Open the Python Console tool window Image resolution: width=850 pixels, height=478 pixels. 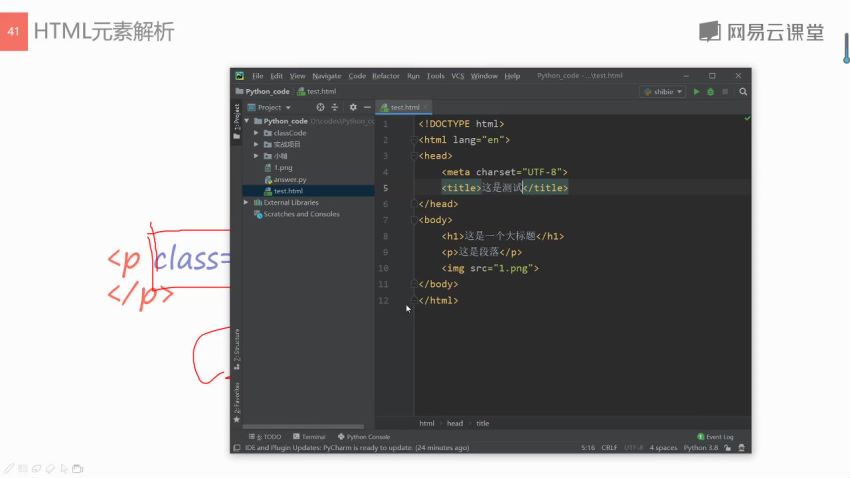(x=364, y=437)
